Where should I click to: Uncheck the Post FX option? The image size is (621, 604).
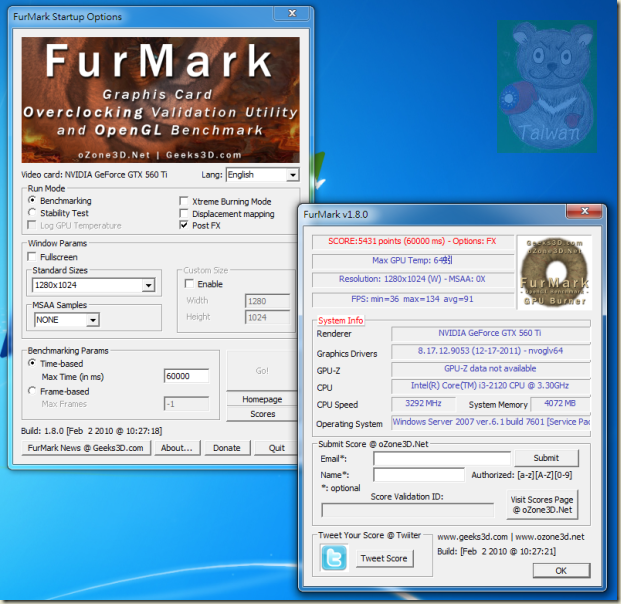pos(184,225)
